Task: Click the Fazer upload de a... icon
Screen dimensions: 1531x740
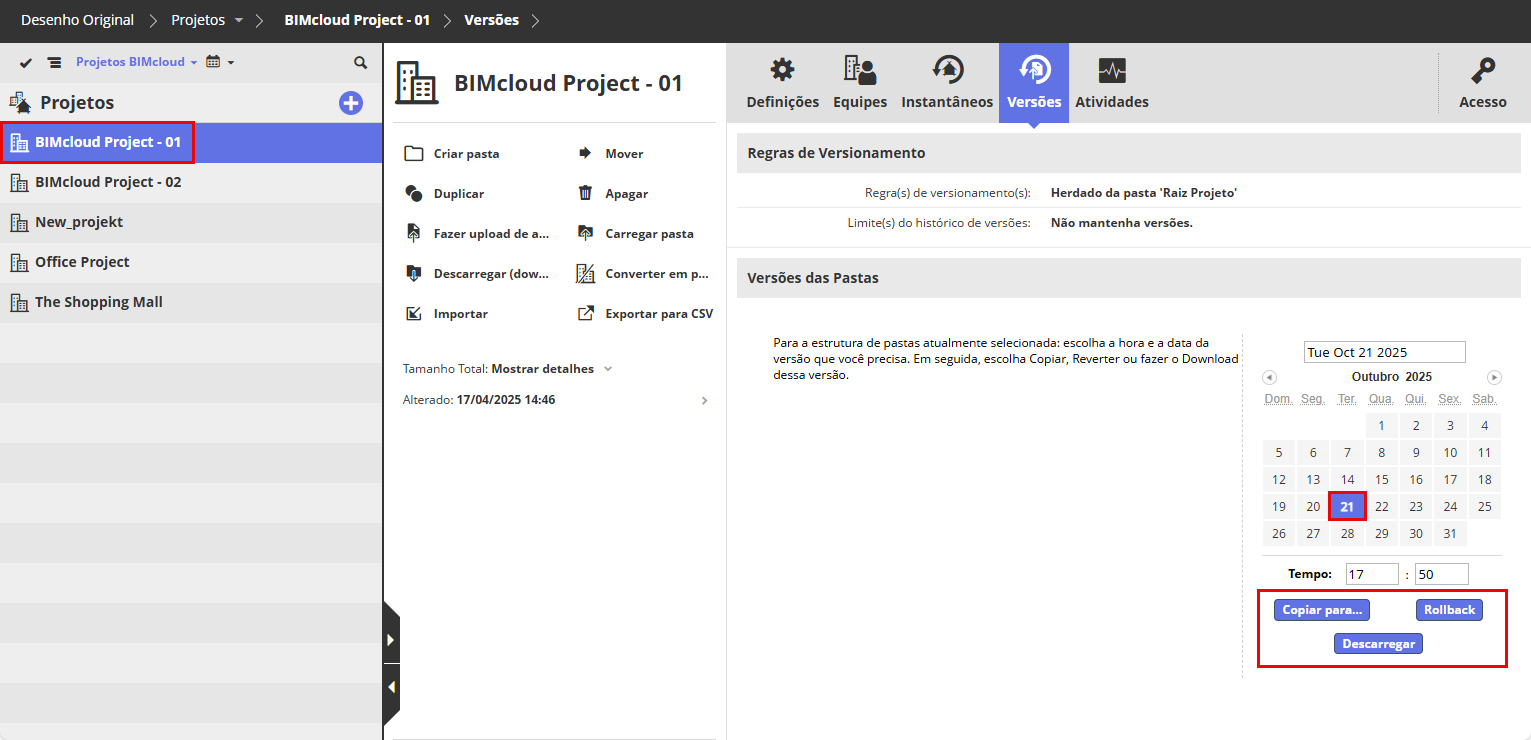Action: (x=414, y=234)
